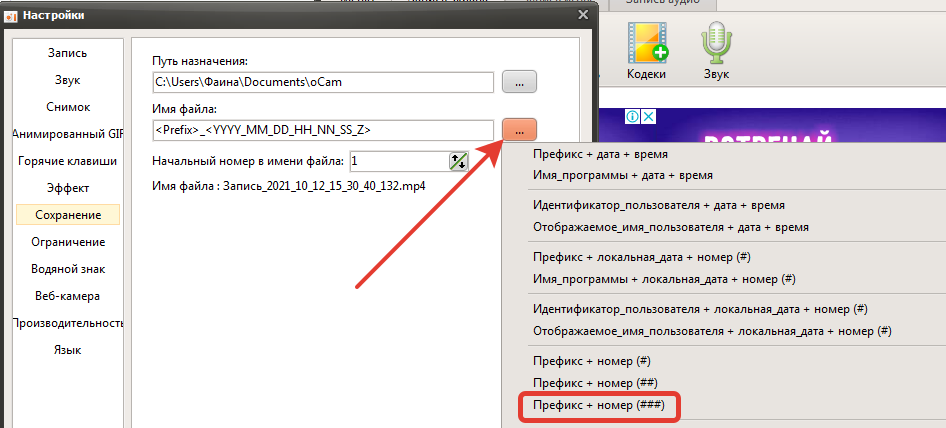Choose Идентификатор_пользователя + локальная_дата + номер (#)
The height and width of the screenshot is (428, 946).
click(700, 309)
